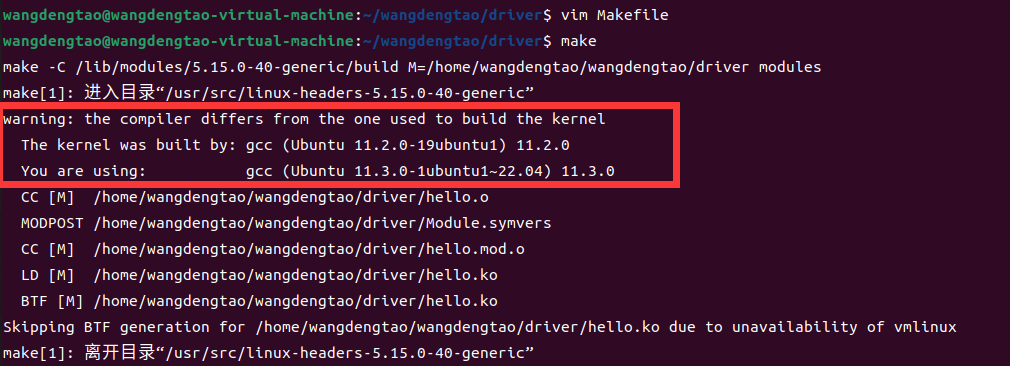Click the 'CC [M]' hello.mod.o line
1010x366 pixels.
tap(272, 249)
